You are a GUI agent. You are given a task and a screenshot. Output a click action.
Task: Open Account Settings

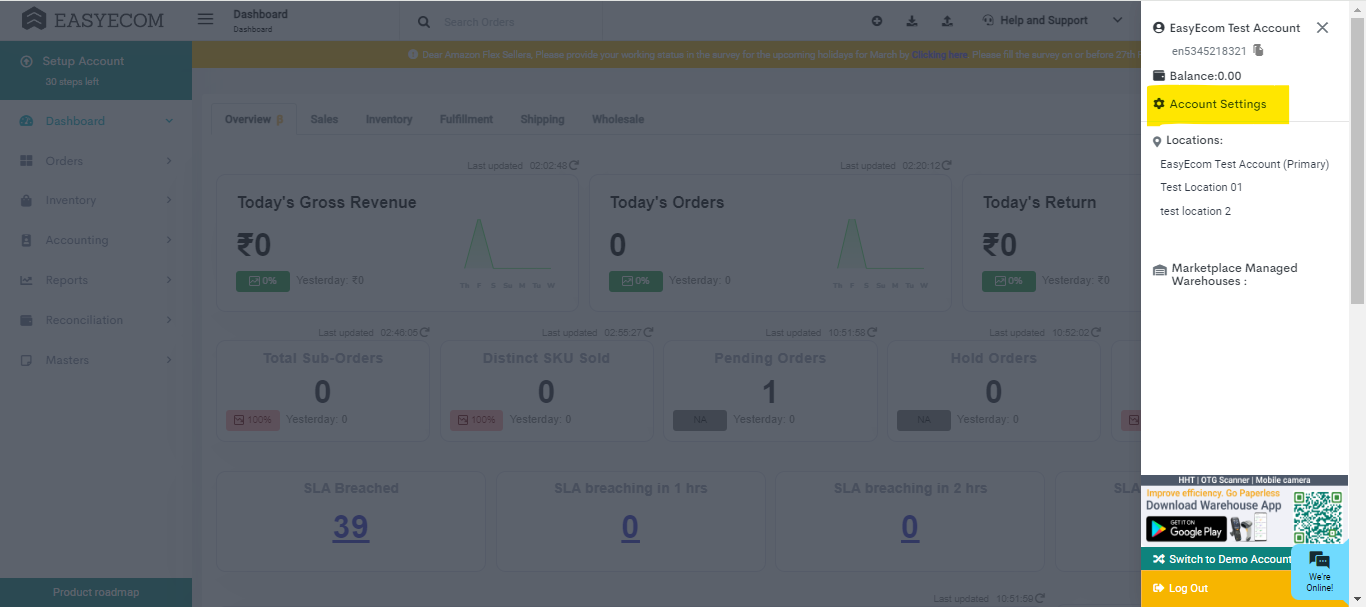click(x=1217, y=104)
